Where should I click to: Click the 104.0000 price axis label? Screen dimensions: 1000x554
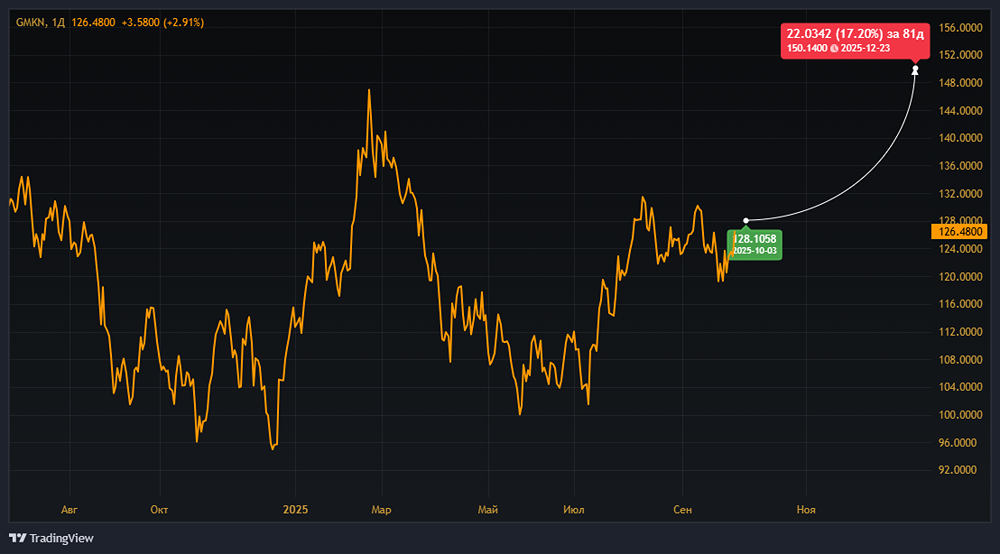960,387
